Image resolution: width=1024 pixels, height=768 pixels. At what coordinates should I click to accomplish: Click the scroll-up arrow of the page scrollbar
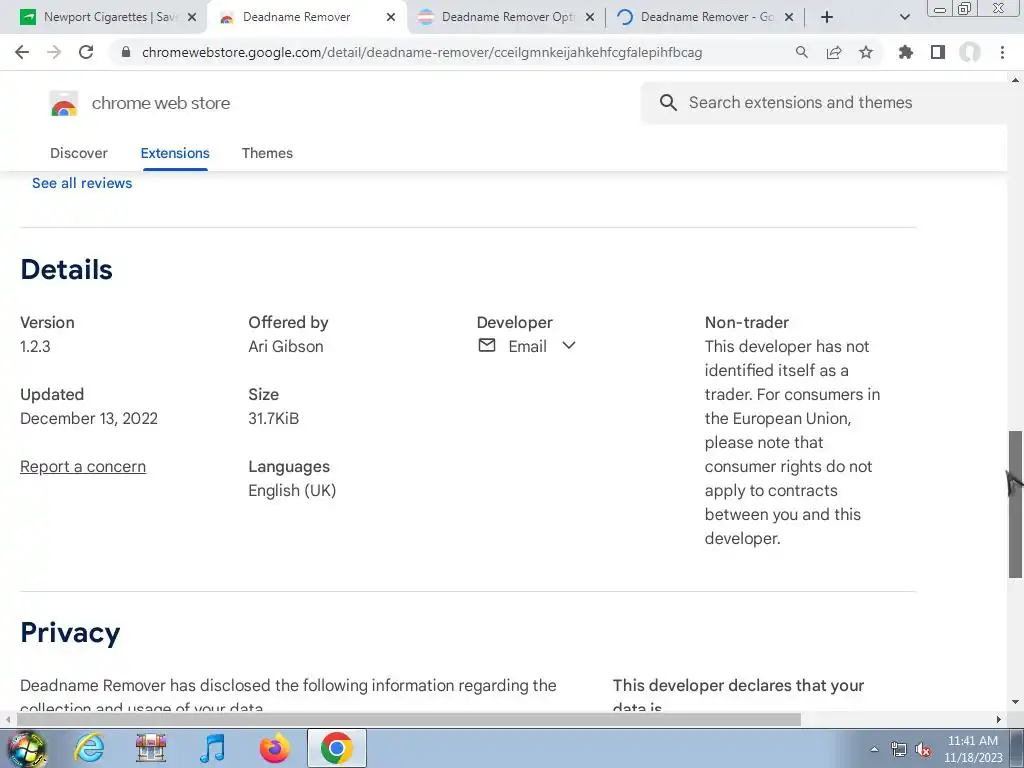pos(1015,81)
